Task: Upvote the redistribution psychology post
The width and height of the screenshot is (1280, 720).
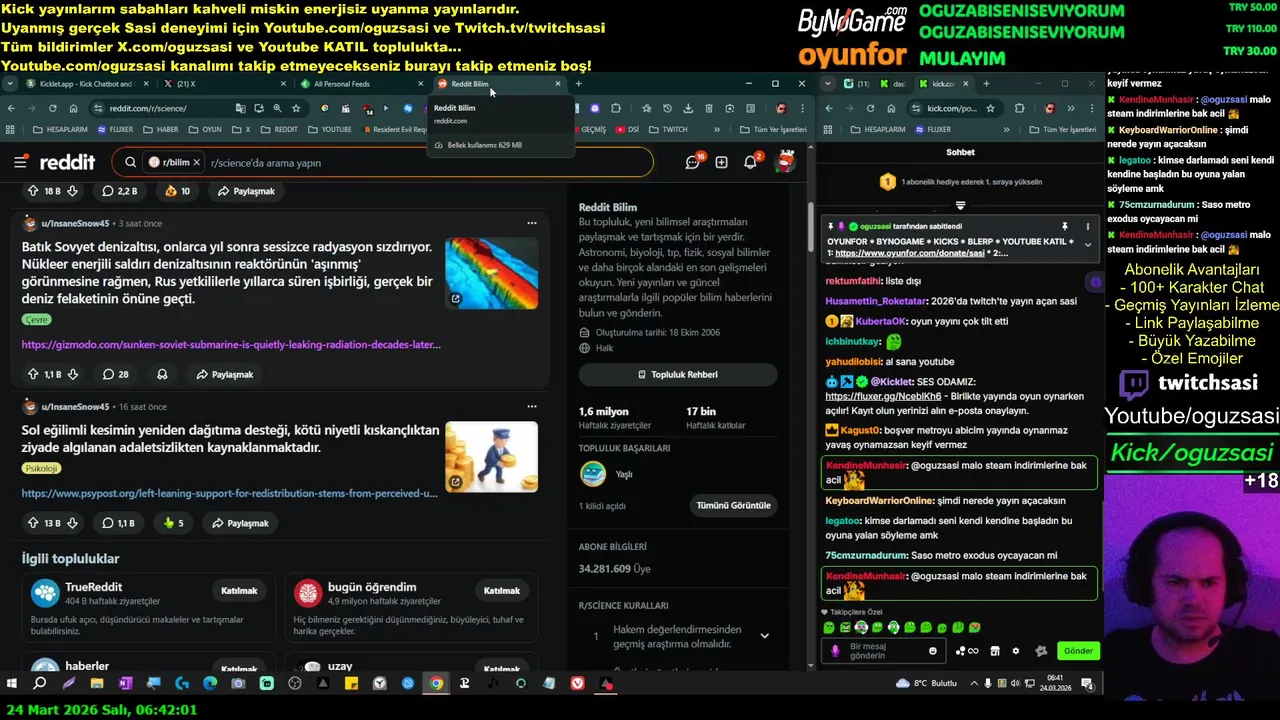Action: pos(33,523)
